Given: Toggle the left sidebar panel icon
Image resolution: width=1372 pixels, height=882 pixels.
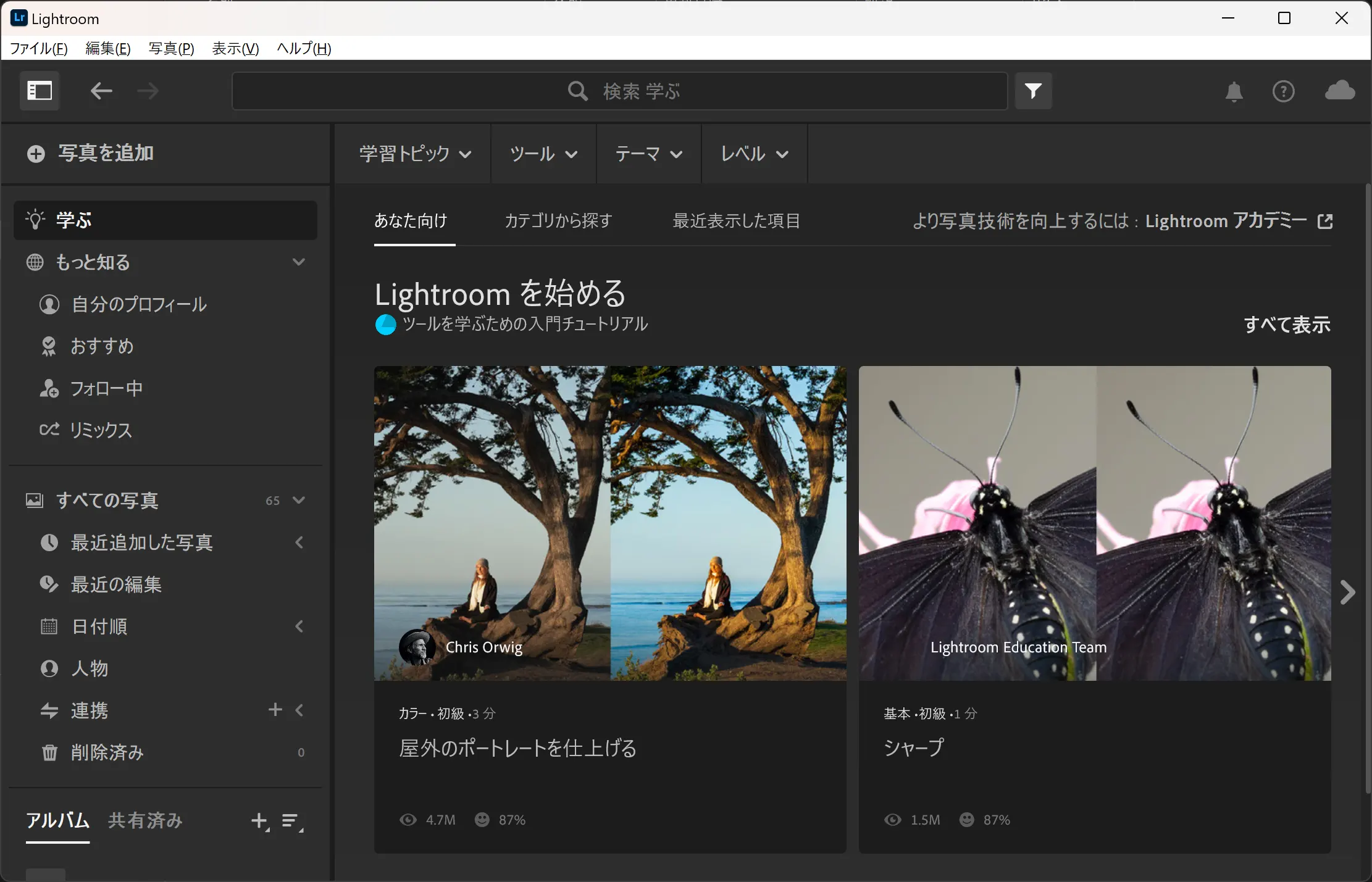Looking at the screenshot, I should [40, 91].
